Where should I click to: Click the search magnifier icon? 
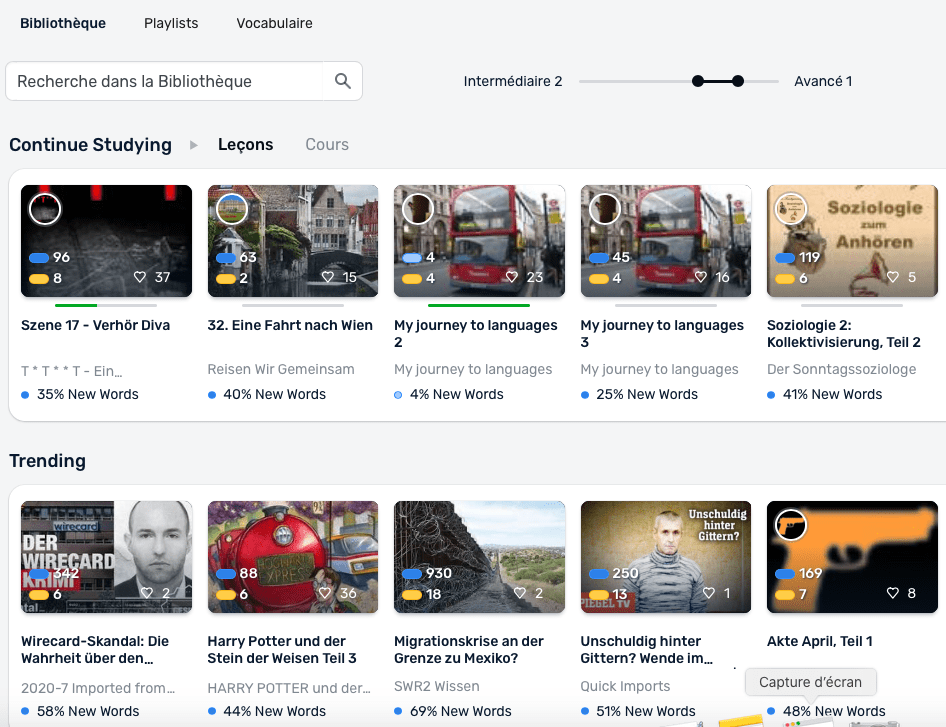tap(342, 82)
